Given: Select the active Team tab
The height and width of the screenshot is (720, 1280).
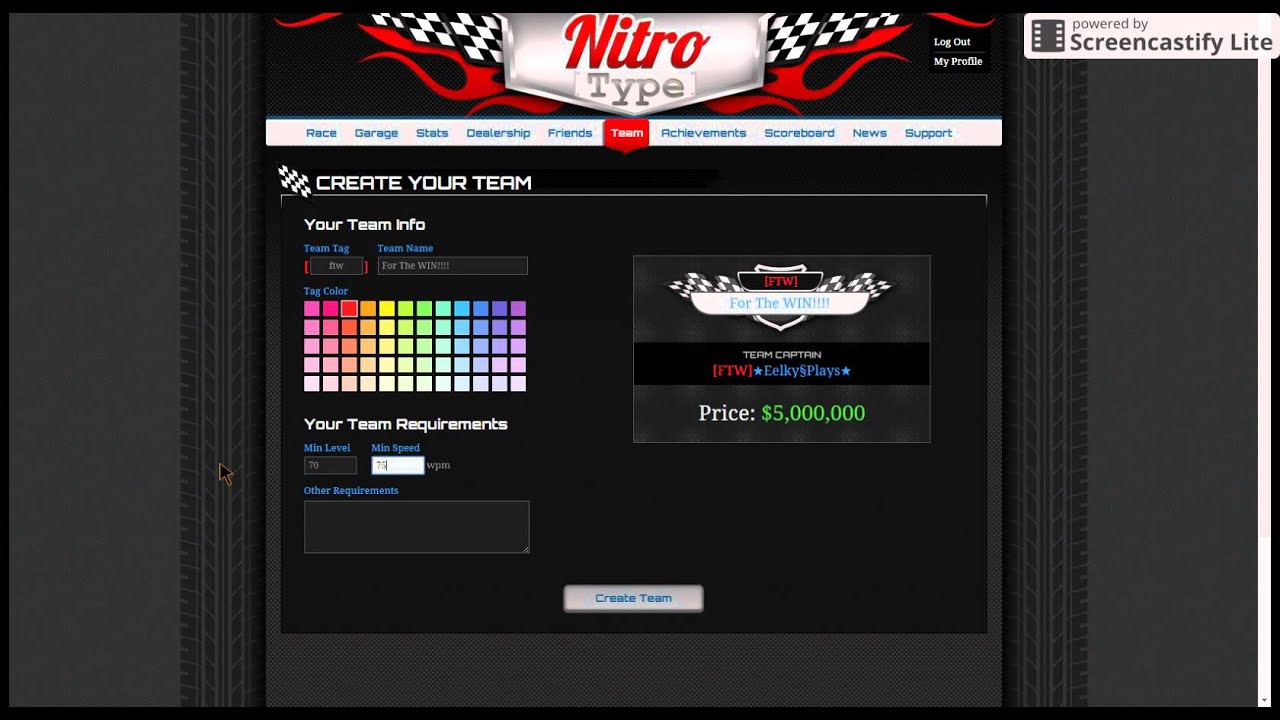Looking at the screenshot, I should coord(627,134).
